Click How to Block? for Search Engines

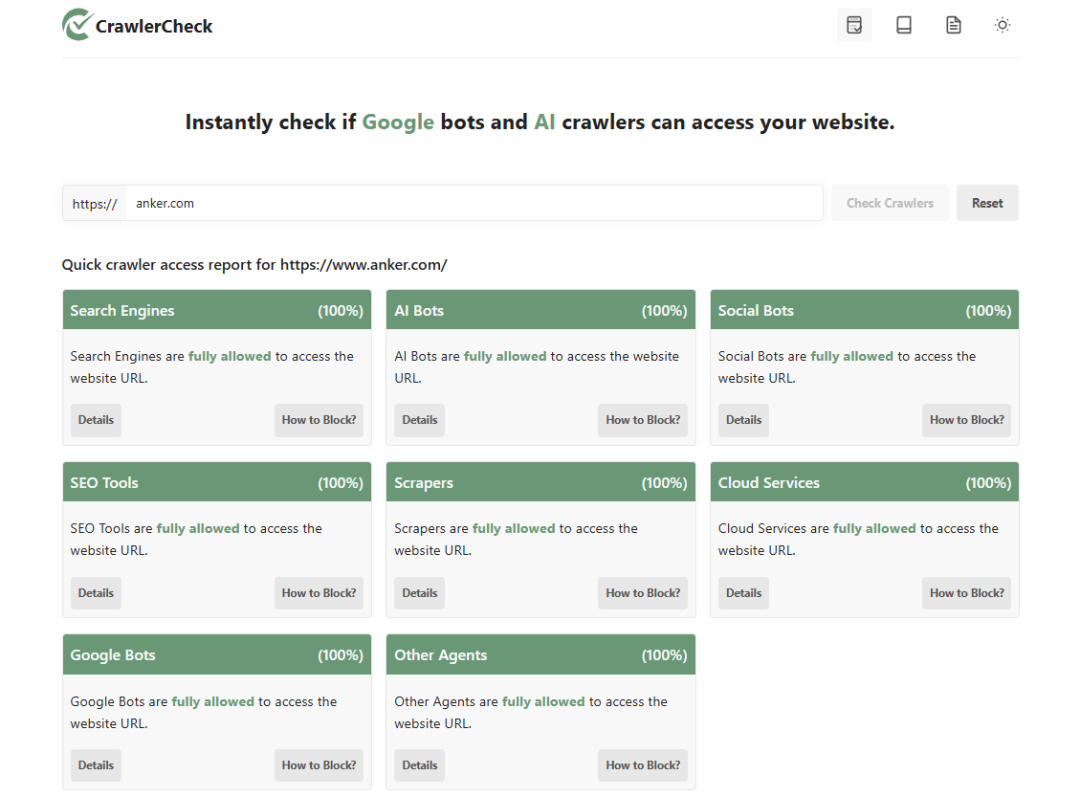coord(319,420)
